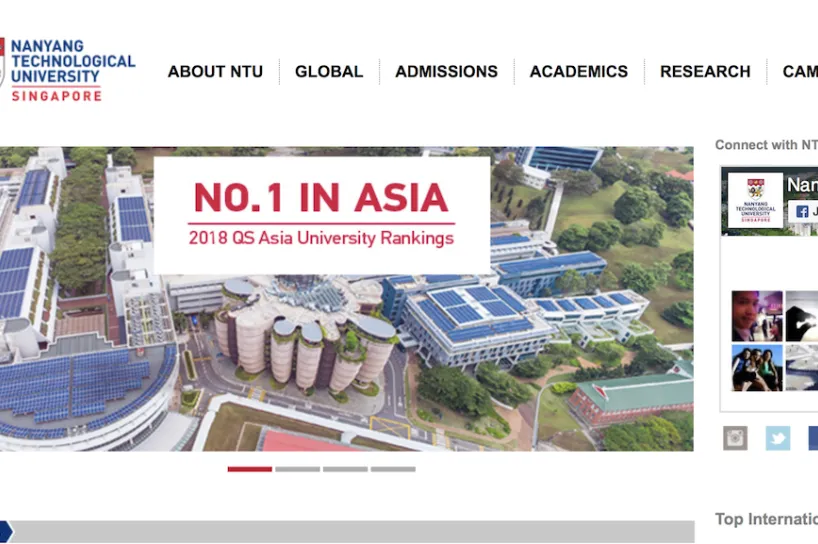Click the 'Top International' heading text
The image size is (818, 544).
coord(766,519)
